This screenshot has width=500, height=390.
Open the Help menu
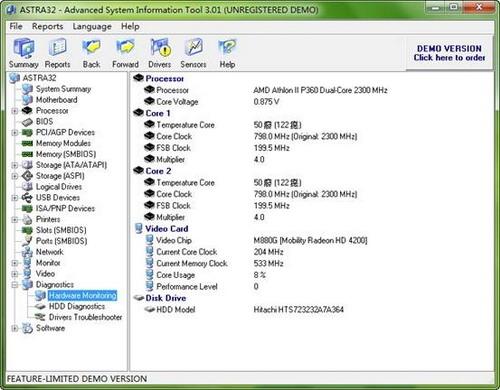coord(130,26)
